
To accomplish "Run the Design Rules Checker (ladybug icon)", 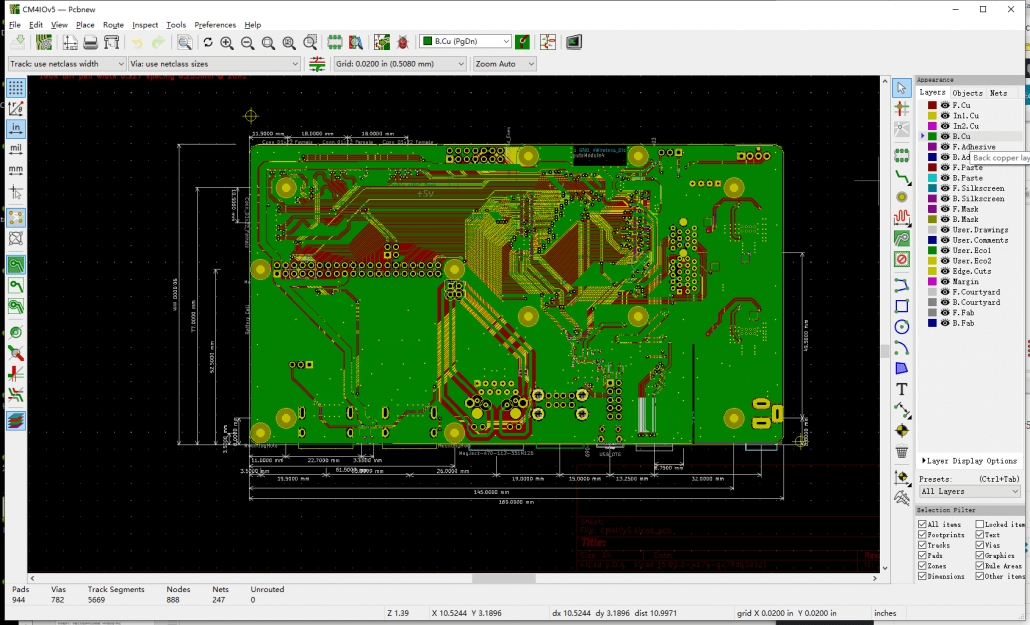I will pyautogui.click(x=401, y=41).
